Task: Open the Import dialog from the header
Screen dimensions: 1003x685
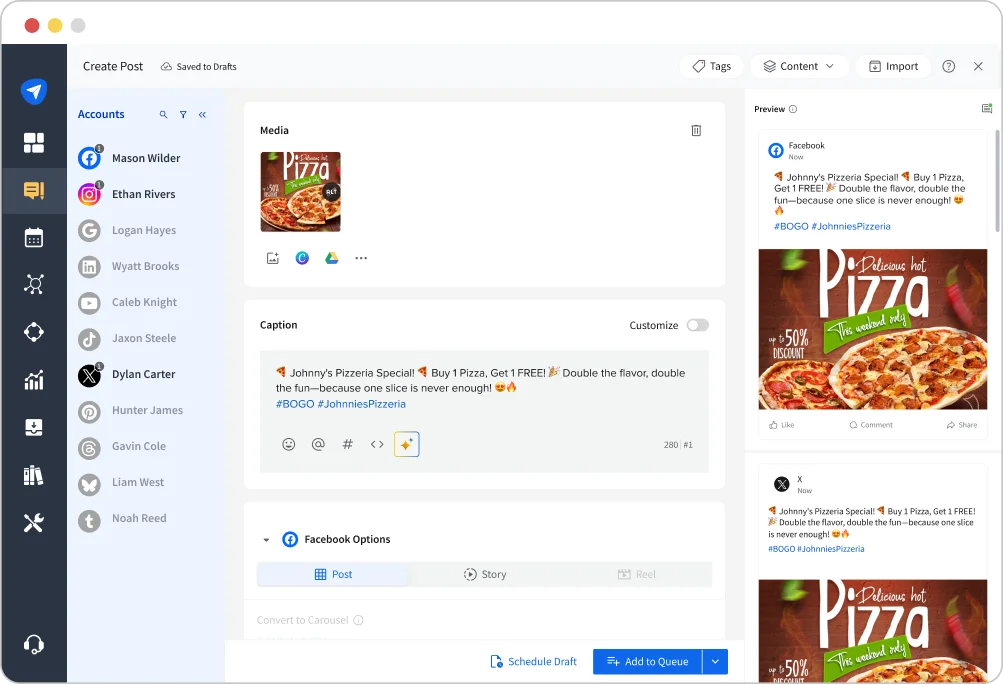Action: click(892, 66)
